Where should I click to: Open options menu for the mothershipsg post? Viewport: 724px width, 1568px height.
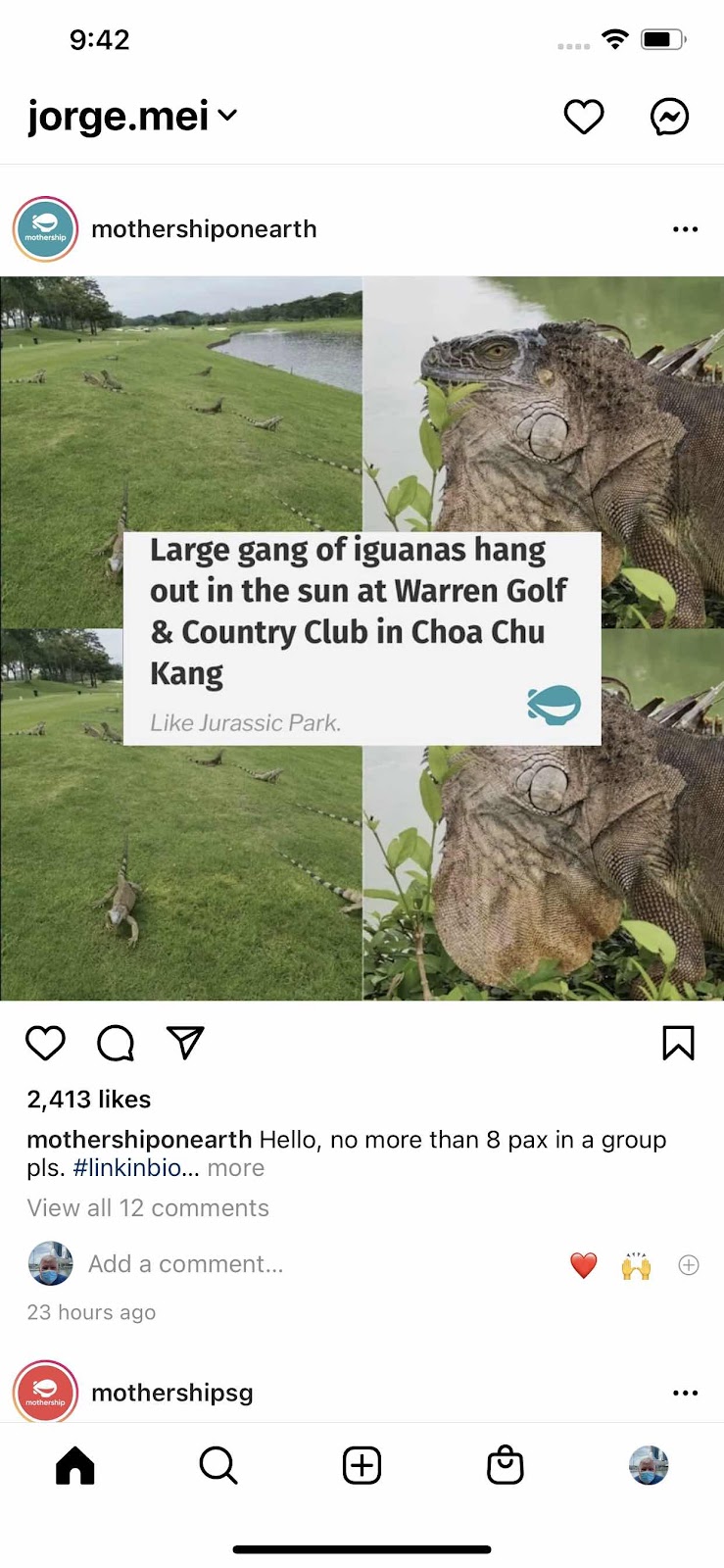[685, 1393]
